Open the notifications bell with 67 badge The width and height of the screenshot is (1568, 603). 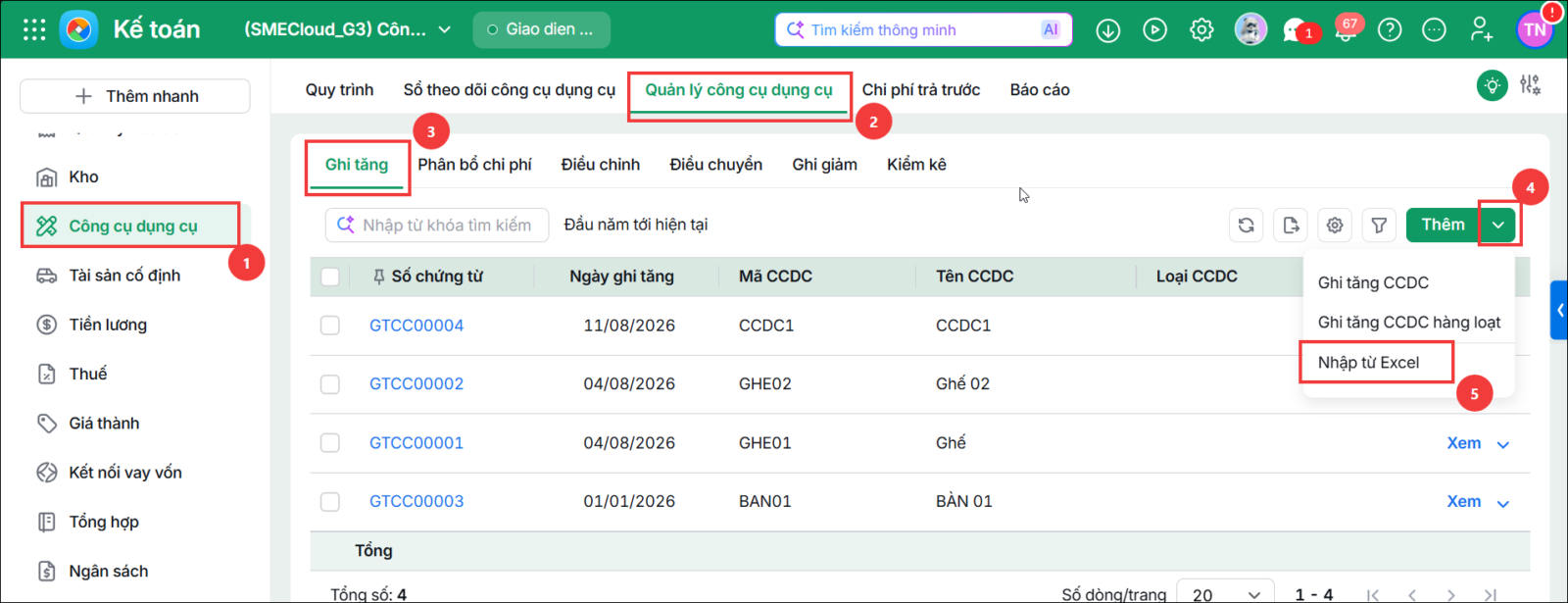point(1347,30)
